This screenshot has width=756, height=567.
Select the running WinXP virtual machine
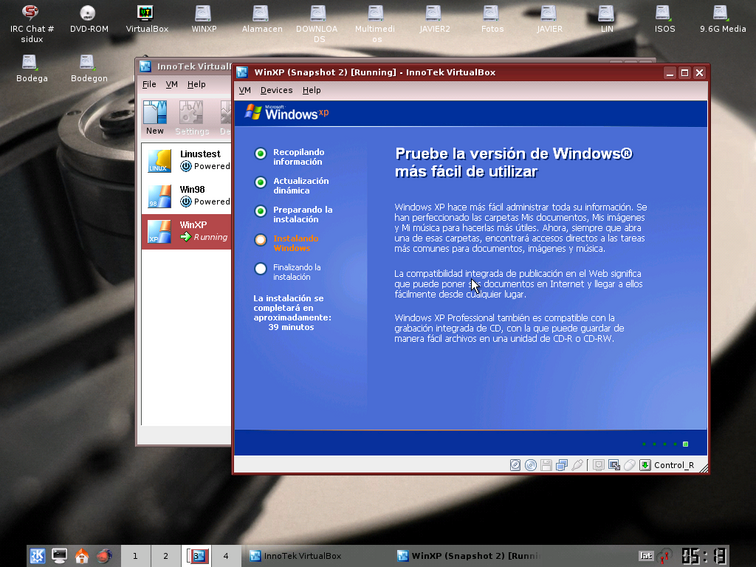coord(188,231)
